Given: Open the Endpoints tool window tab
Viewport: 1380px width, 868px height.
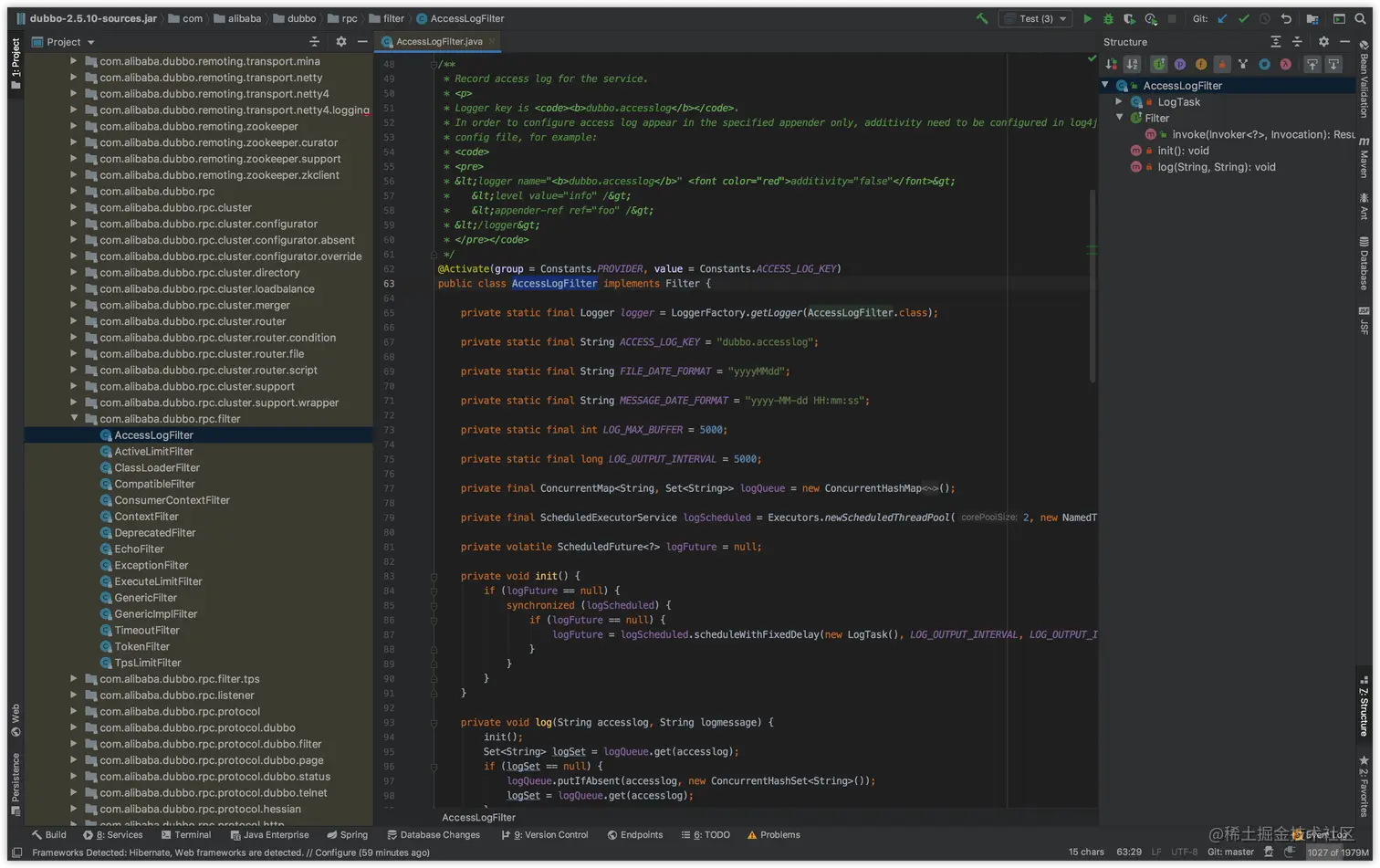Looking at the screenshot, I should coord(635,834).
